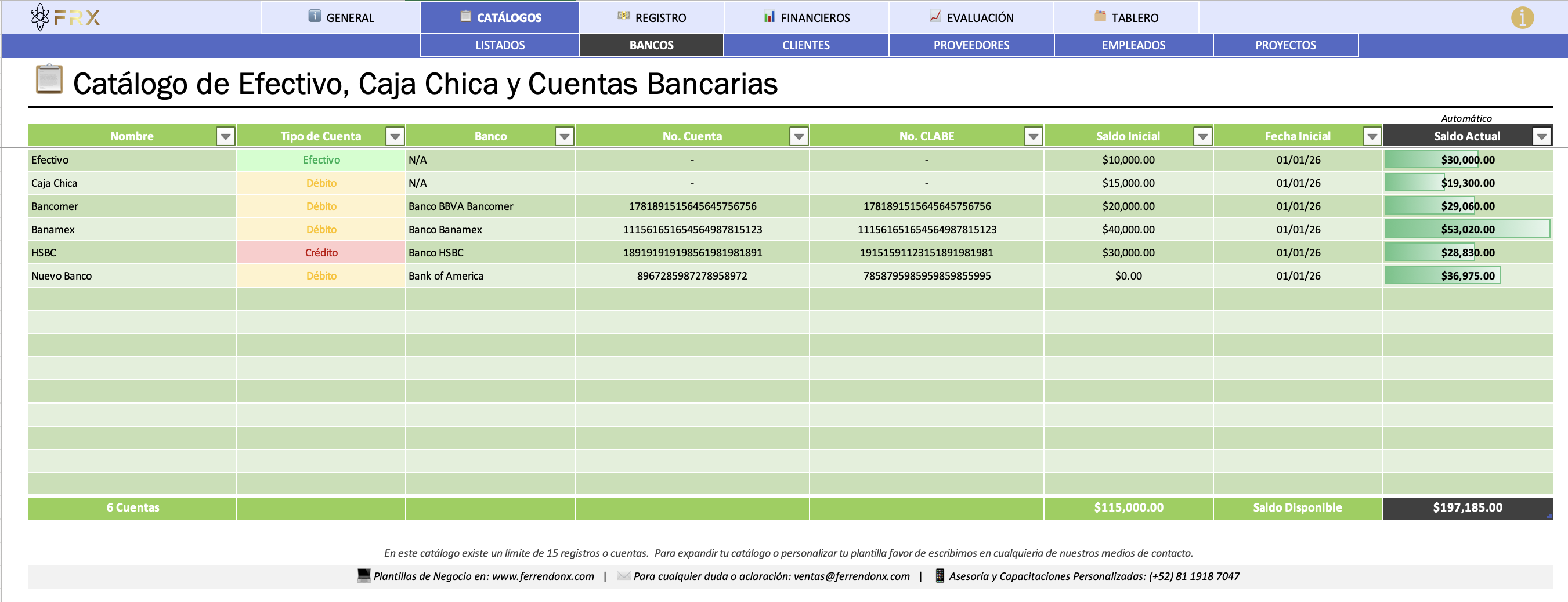Click the EVALUACIÓN line chart icon
1568x602 pixels.
click(x=935, y=16)
